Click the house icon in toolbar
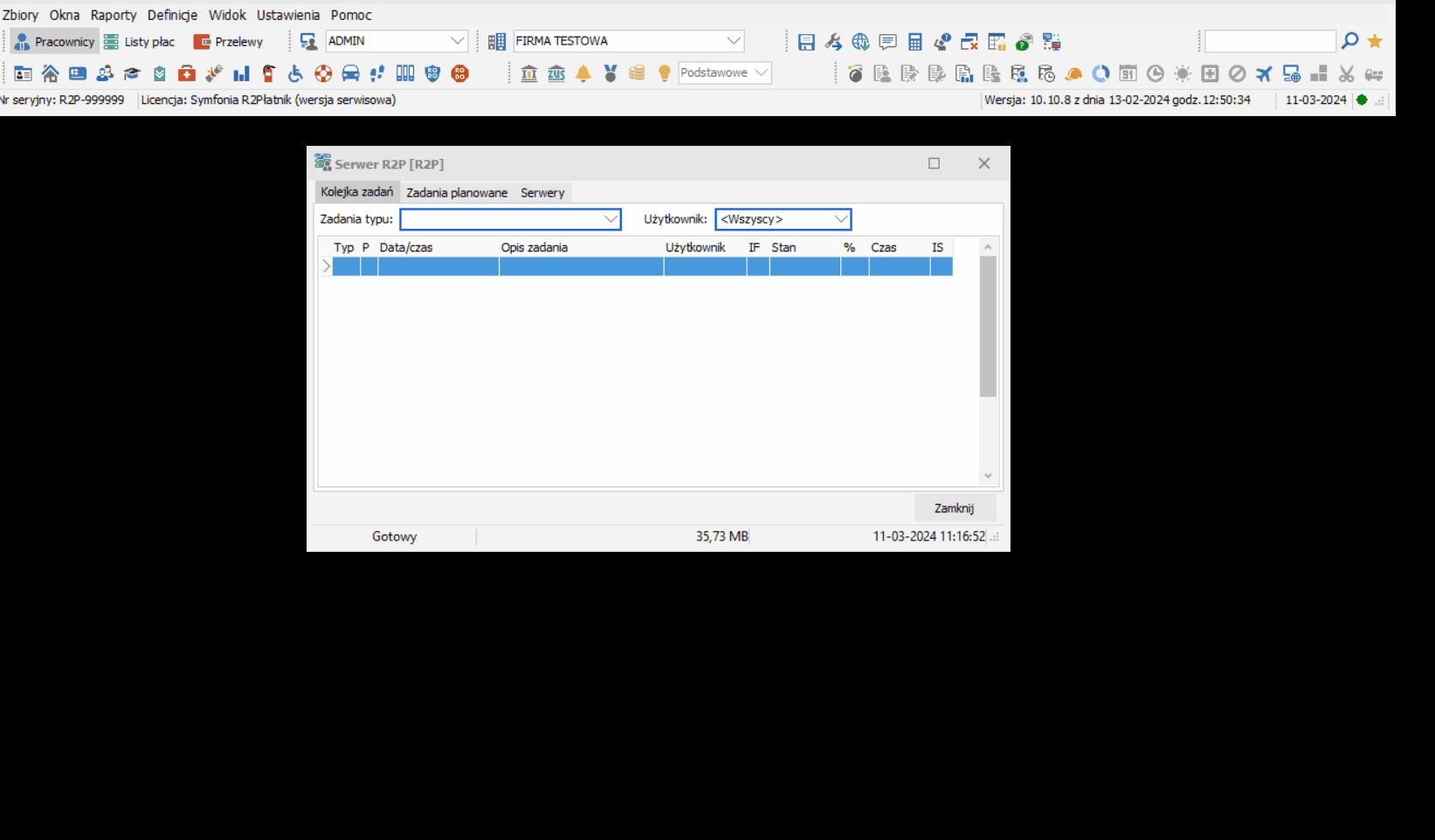Image resolution: width=1435 pixels, height=840 pixels. click(51, 73)
